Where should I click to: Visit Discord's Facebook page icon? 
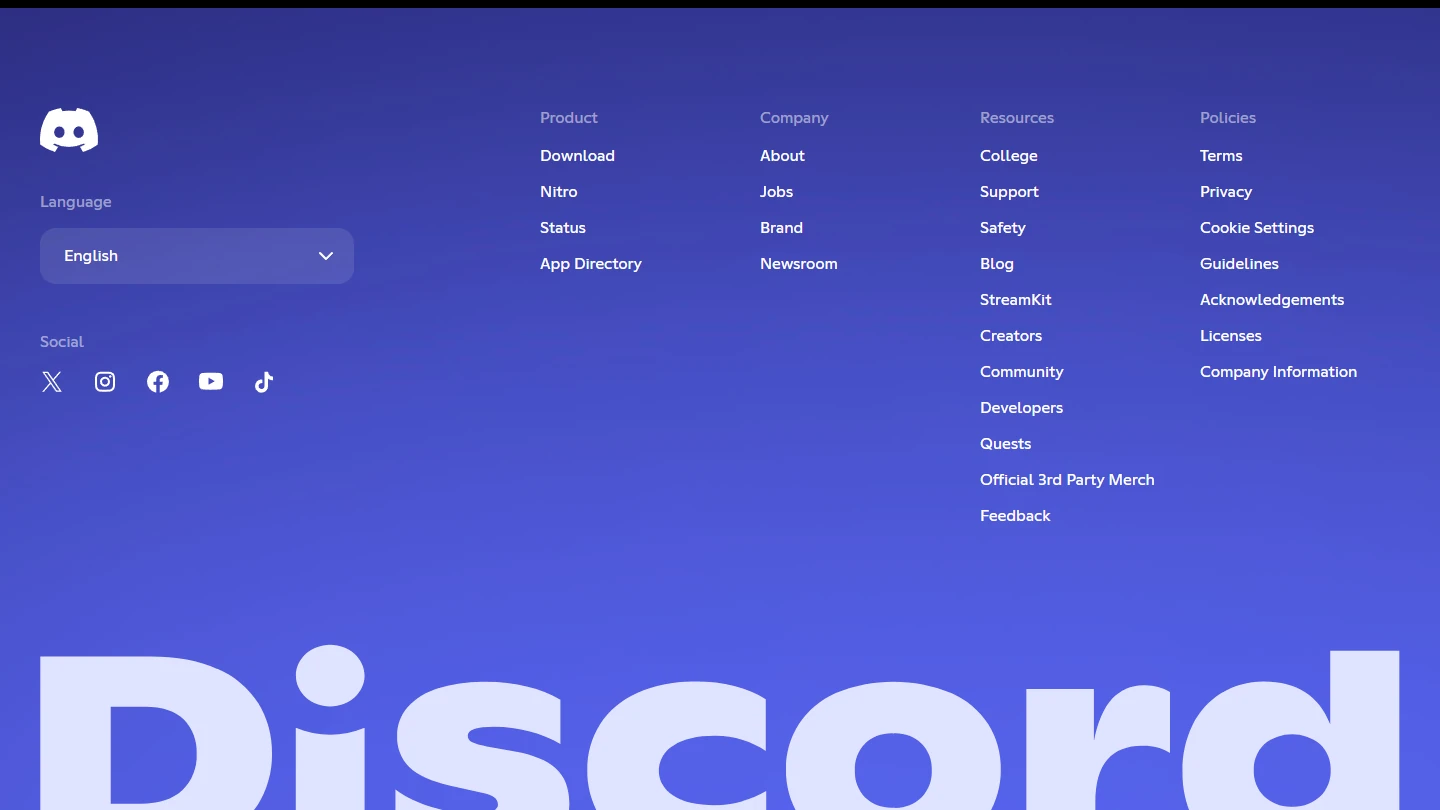158,382
